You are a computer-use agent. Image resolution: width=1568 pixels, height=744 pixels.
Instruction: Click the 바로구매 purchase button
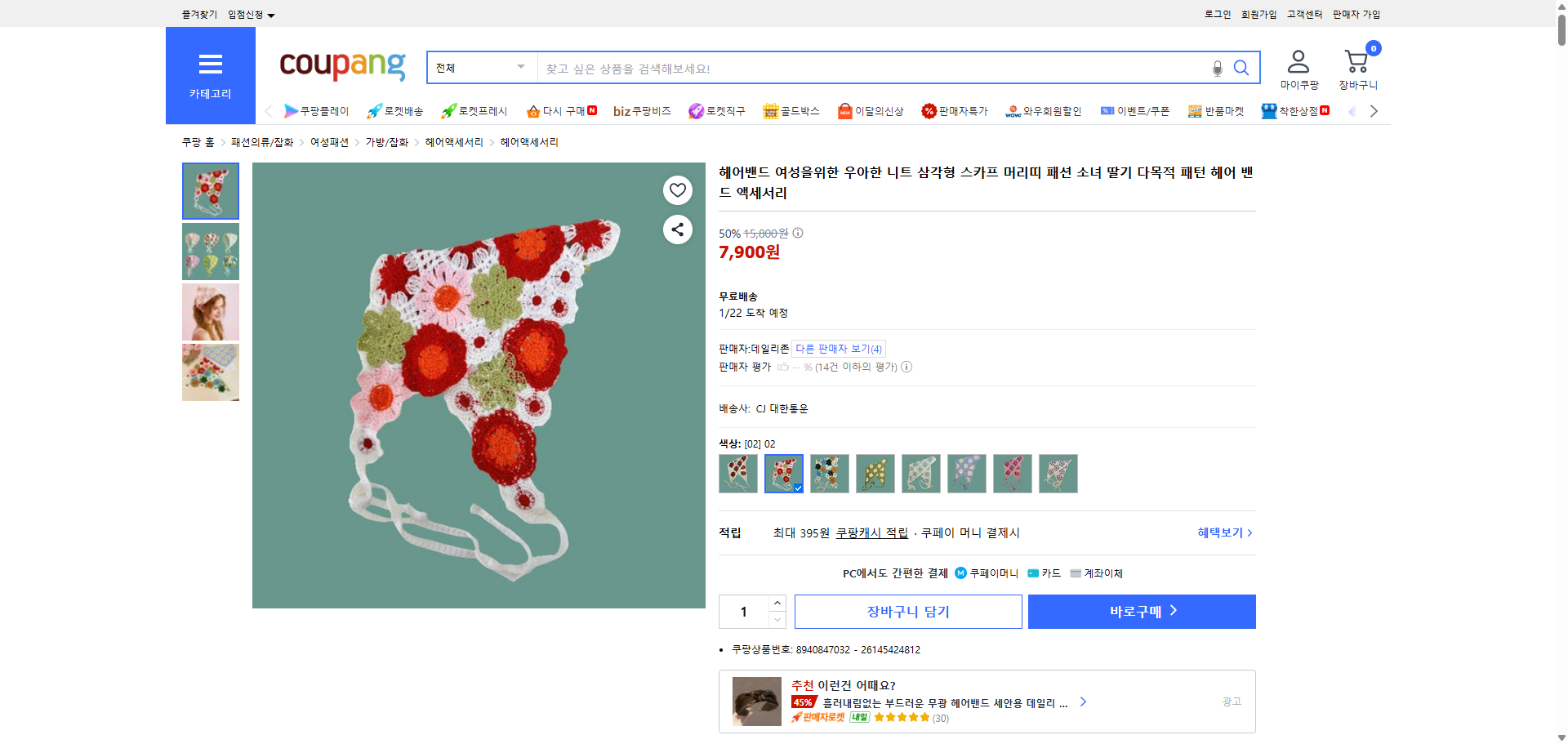[x=1141, y=611]
